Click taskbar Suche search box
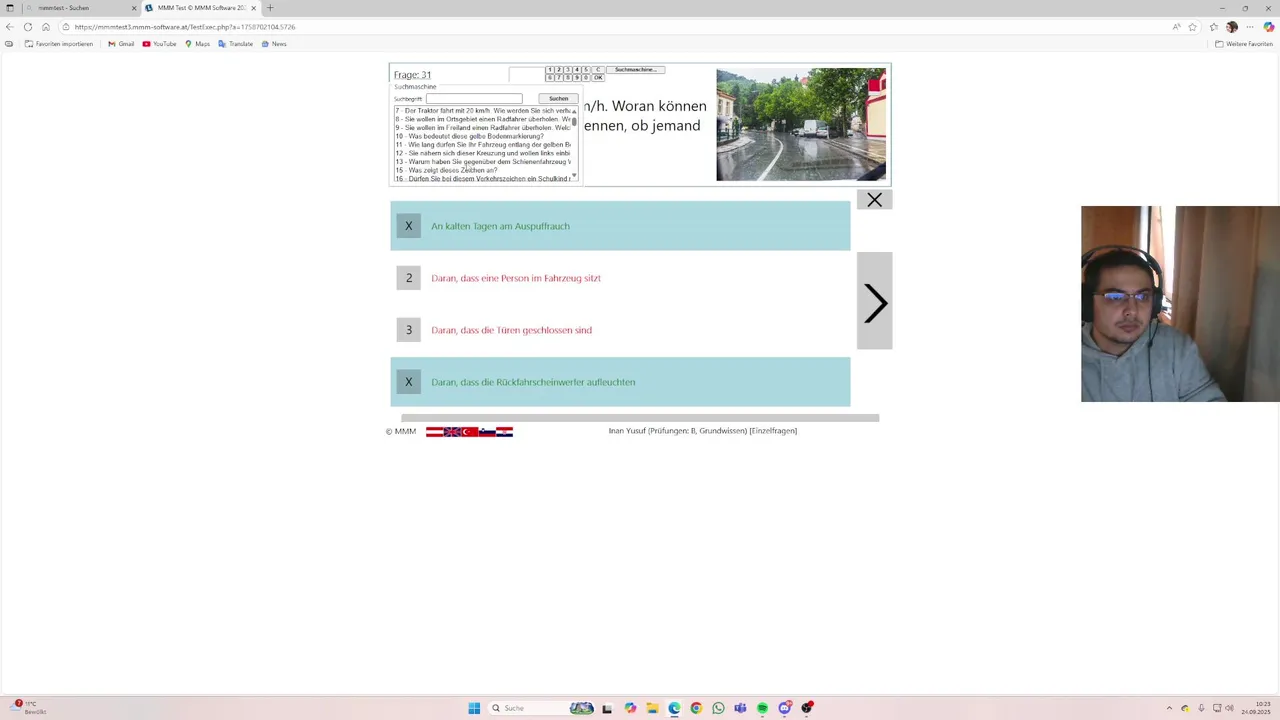1280x720 pixels. pos(540,708)
